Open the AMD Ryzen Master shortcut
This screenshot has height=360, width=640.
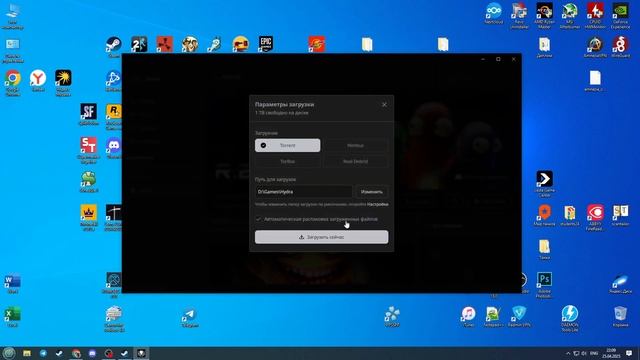click(x=544, y=16)
